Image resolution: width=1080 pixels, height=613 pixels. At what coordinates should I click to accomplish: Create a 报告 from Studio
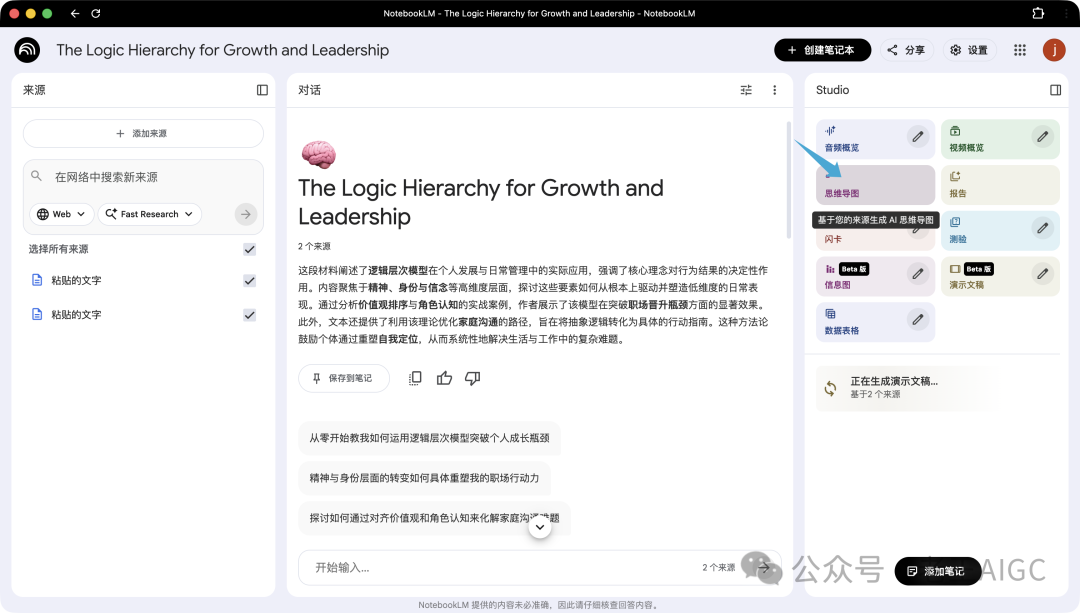1000,185
